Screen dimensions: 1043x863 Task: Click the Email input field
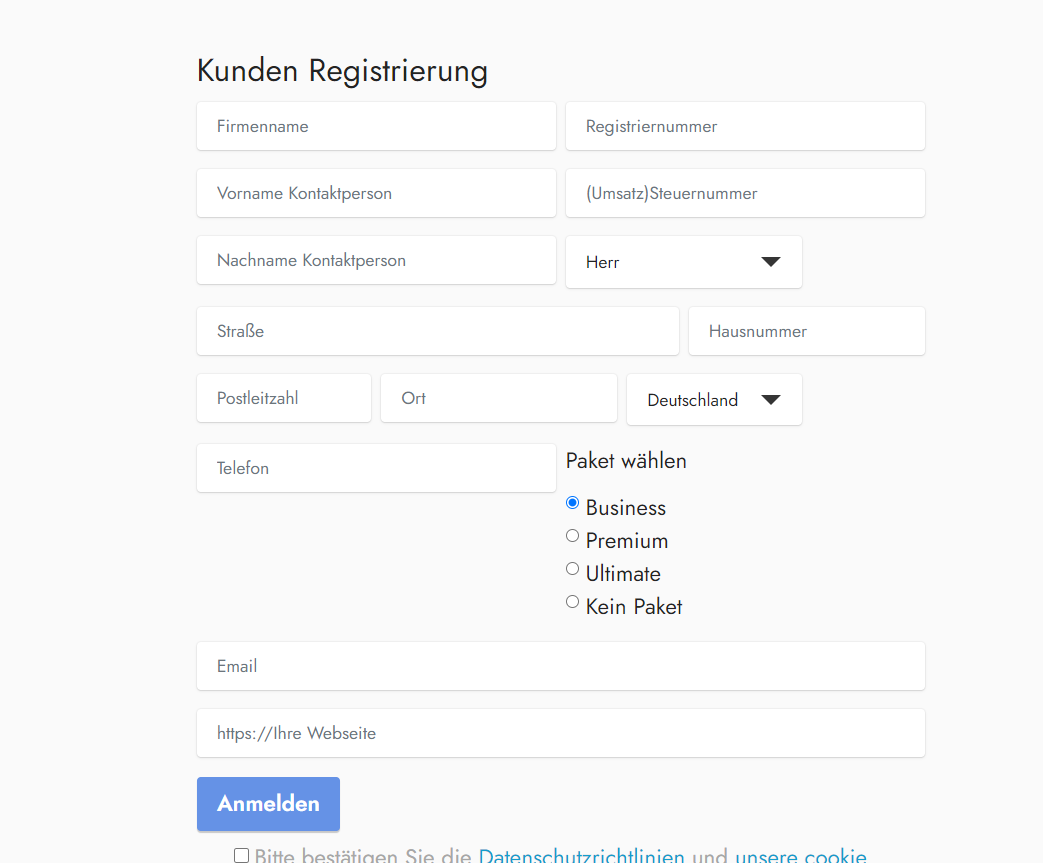(x=560, y=666)
